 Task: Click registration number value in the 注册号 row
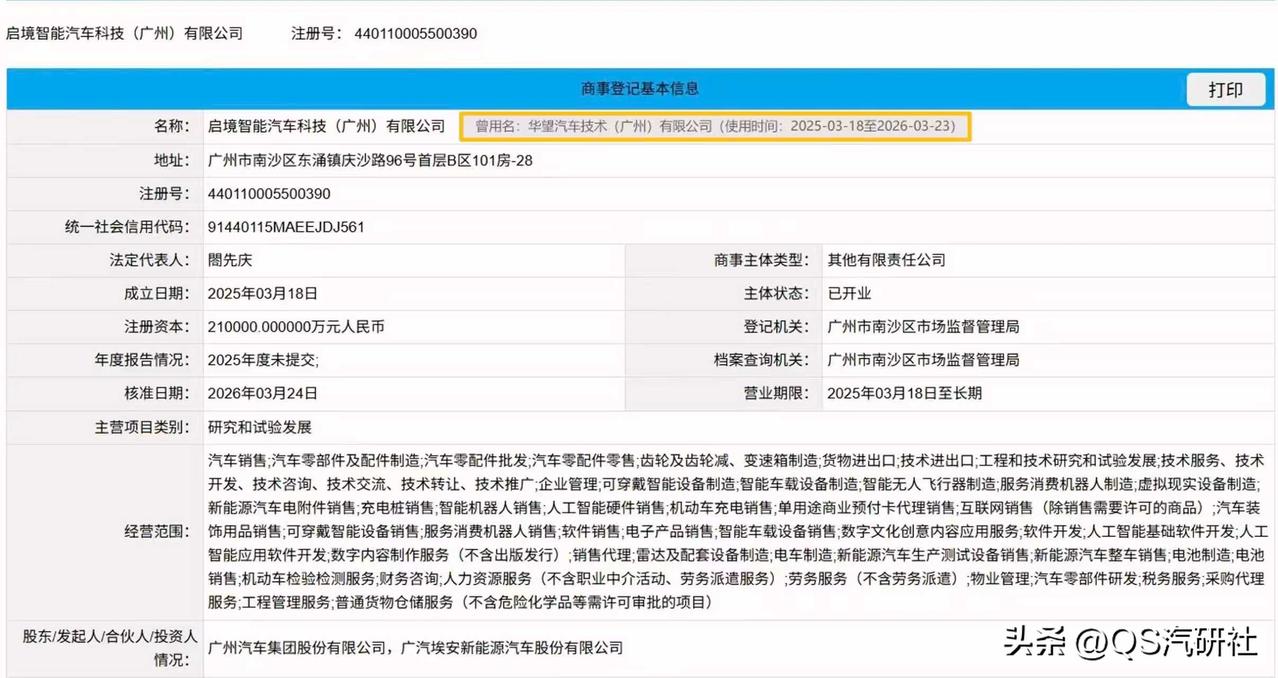pos(269,193)
